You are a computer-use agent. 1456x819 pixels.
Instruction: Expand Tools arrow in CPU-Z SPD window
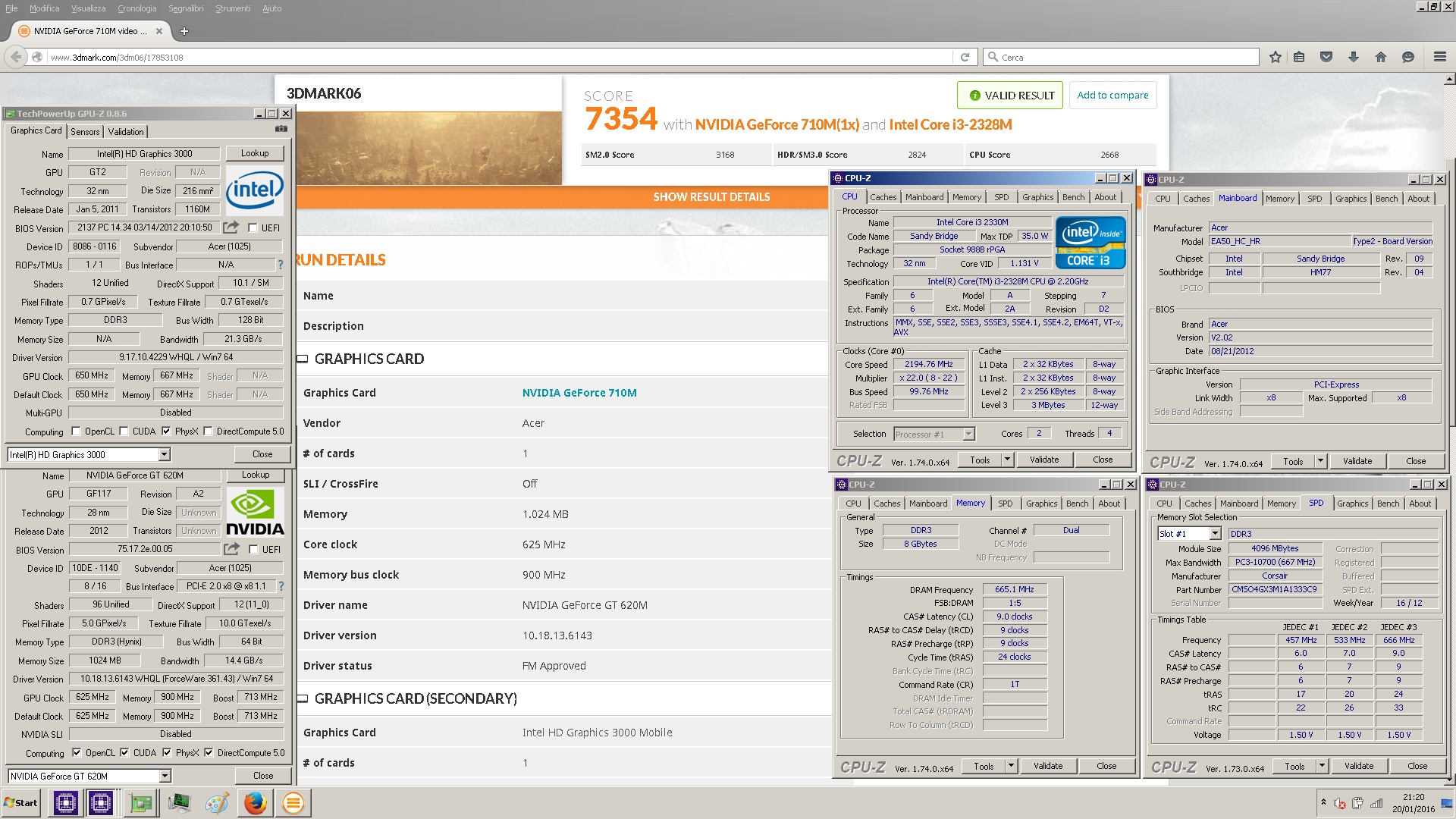coord(1322,766)
